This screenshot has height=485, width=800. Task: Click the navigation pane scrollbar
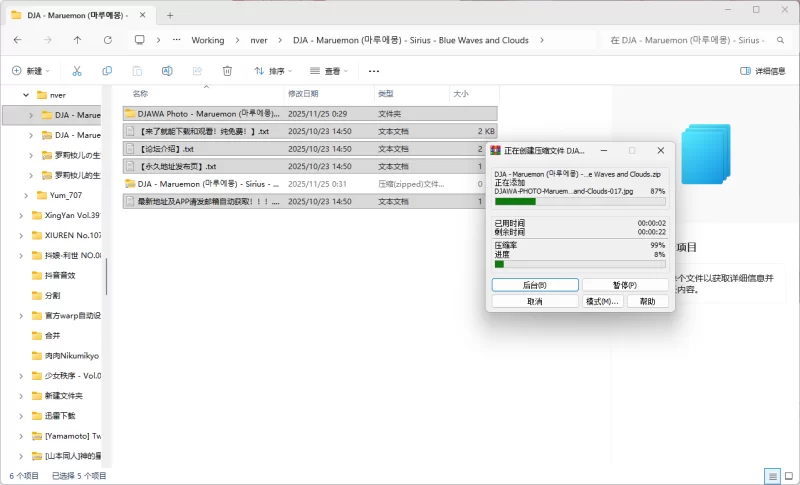[x=107, y=277]
